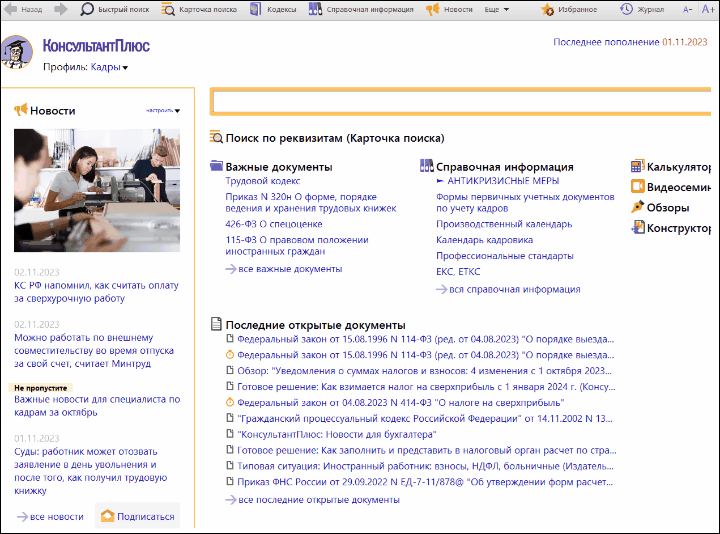Click the forward navigation arrow
Screen dimensions: 720x534
pos(61,9)
